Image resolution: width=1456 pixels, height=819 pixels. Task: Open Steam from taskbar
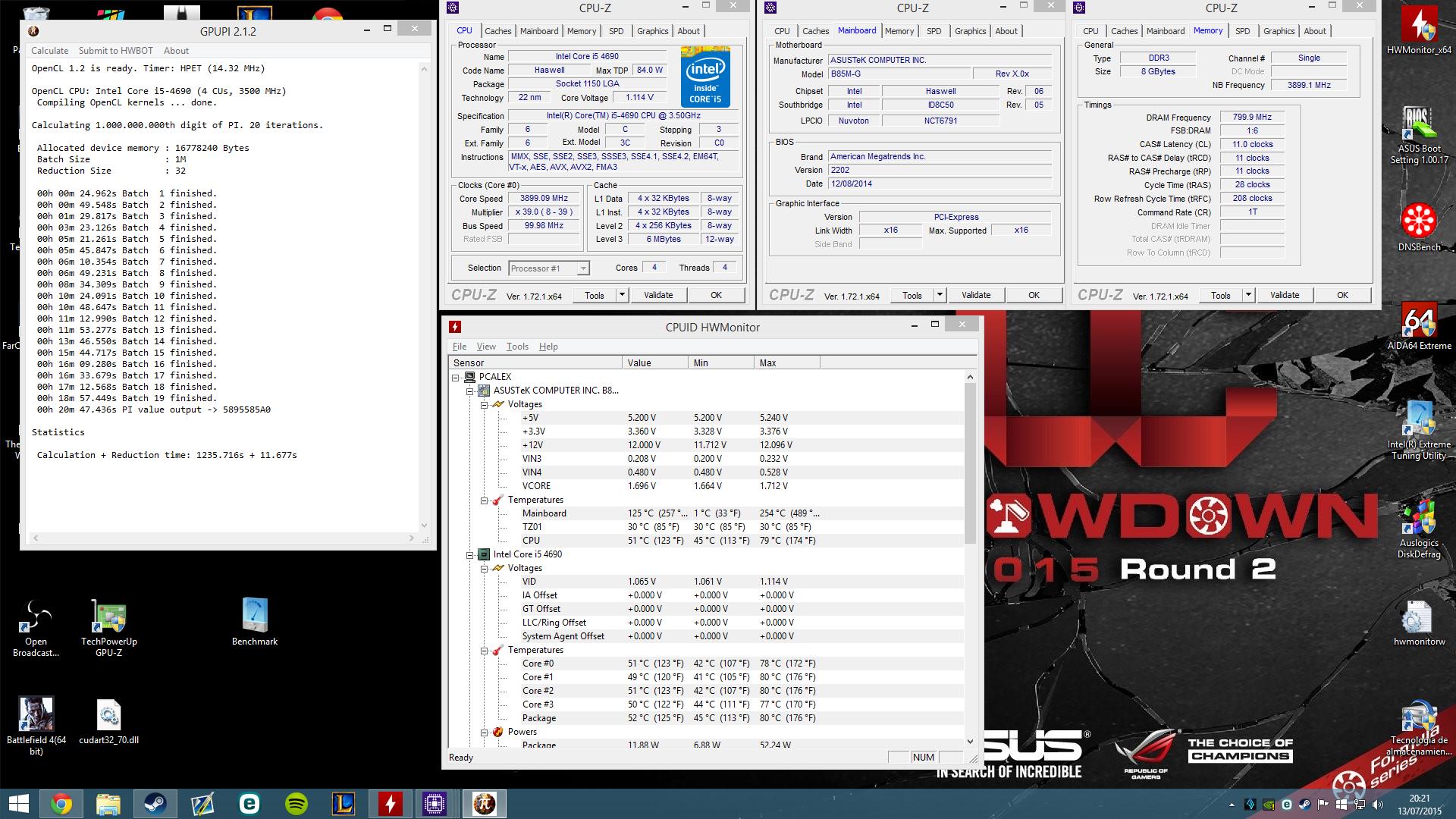tap(155, 804)
